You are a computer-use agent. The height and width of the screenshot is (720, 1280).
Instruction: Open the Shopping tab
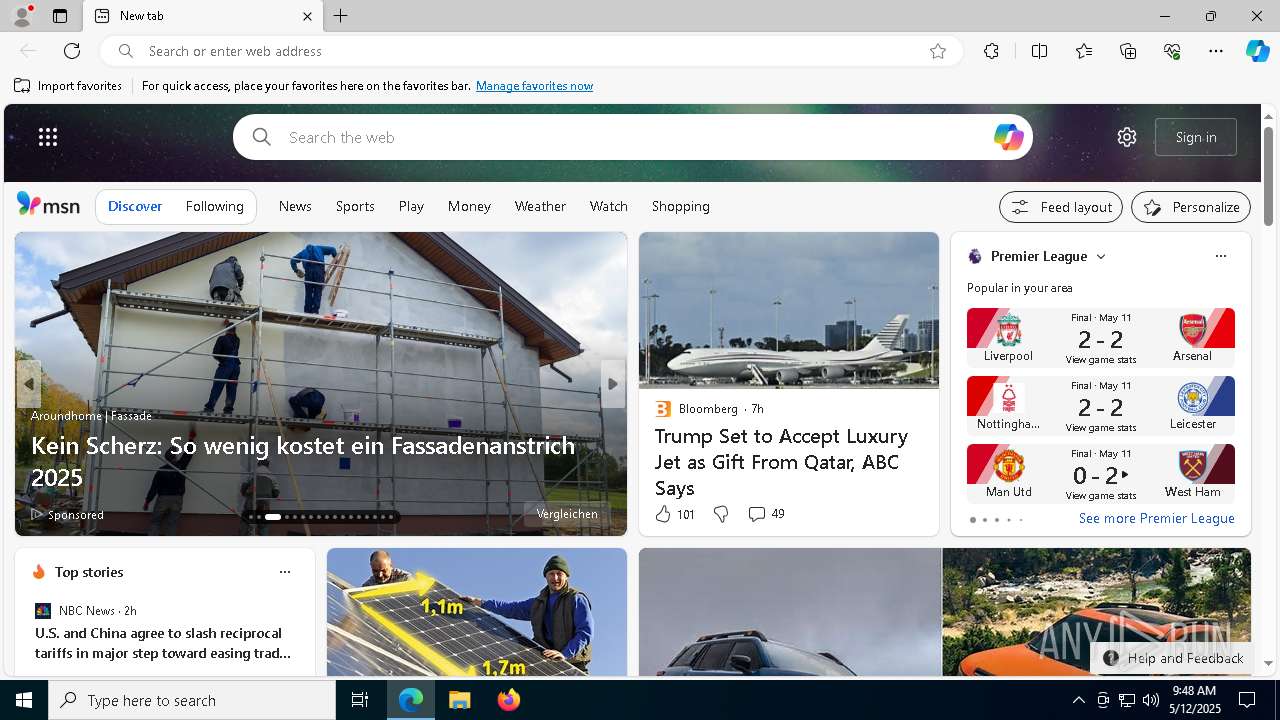(681, 206)
